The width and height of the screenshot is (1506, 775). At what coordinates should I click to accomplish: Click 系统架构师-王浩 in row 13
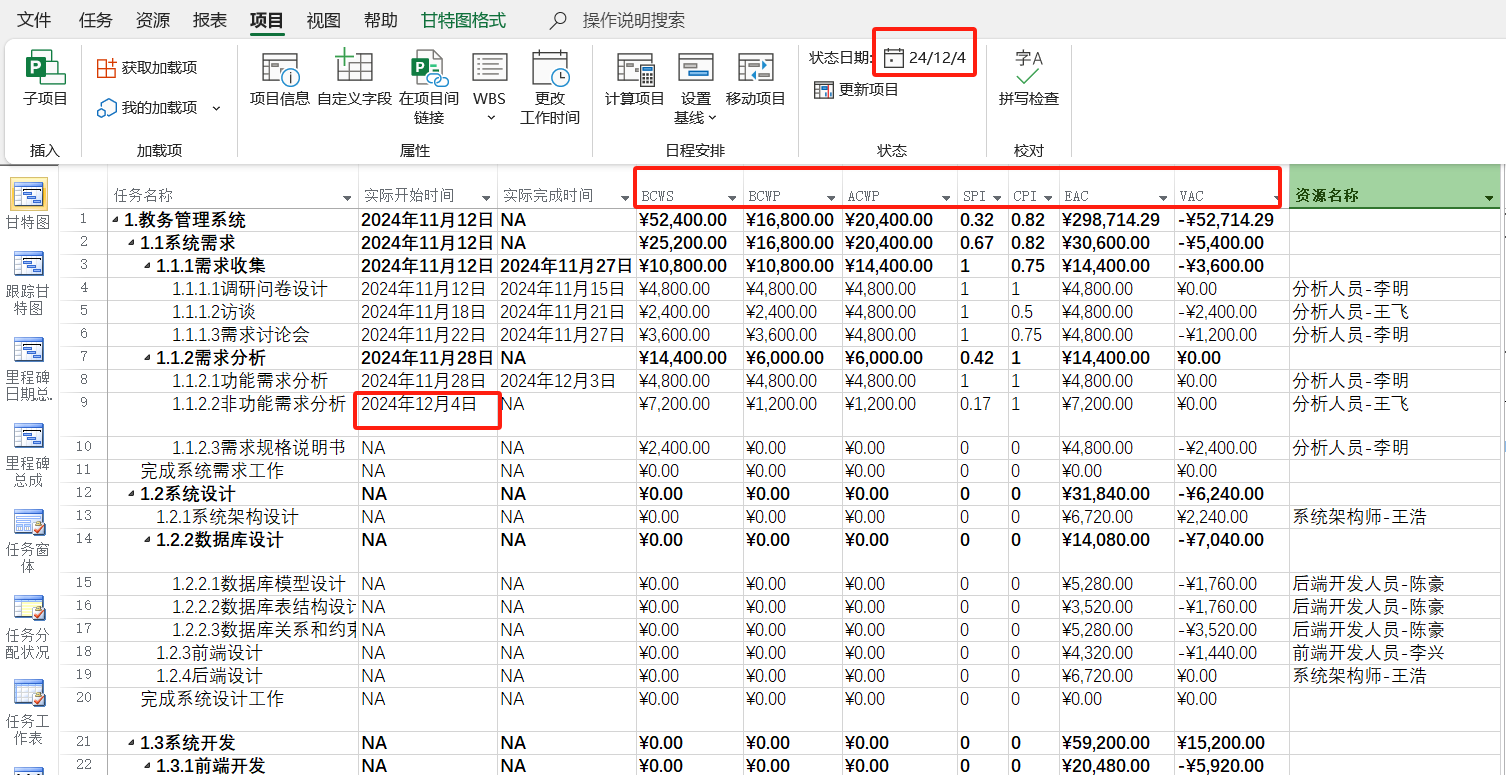coord(1394,517)
